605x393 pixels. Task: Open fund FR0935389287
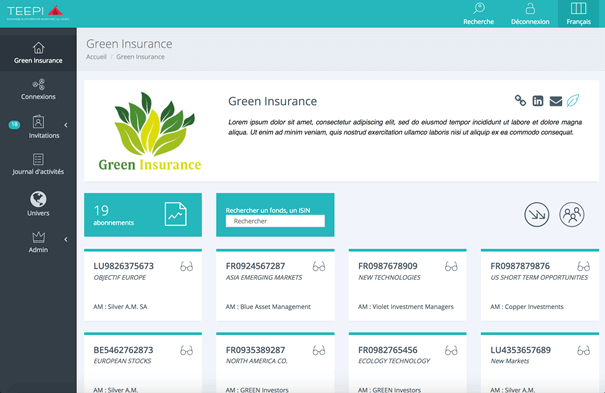point(255,350)
